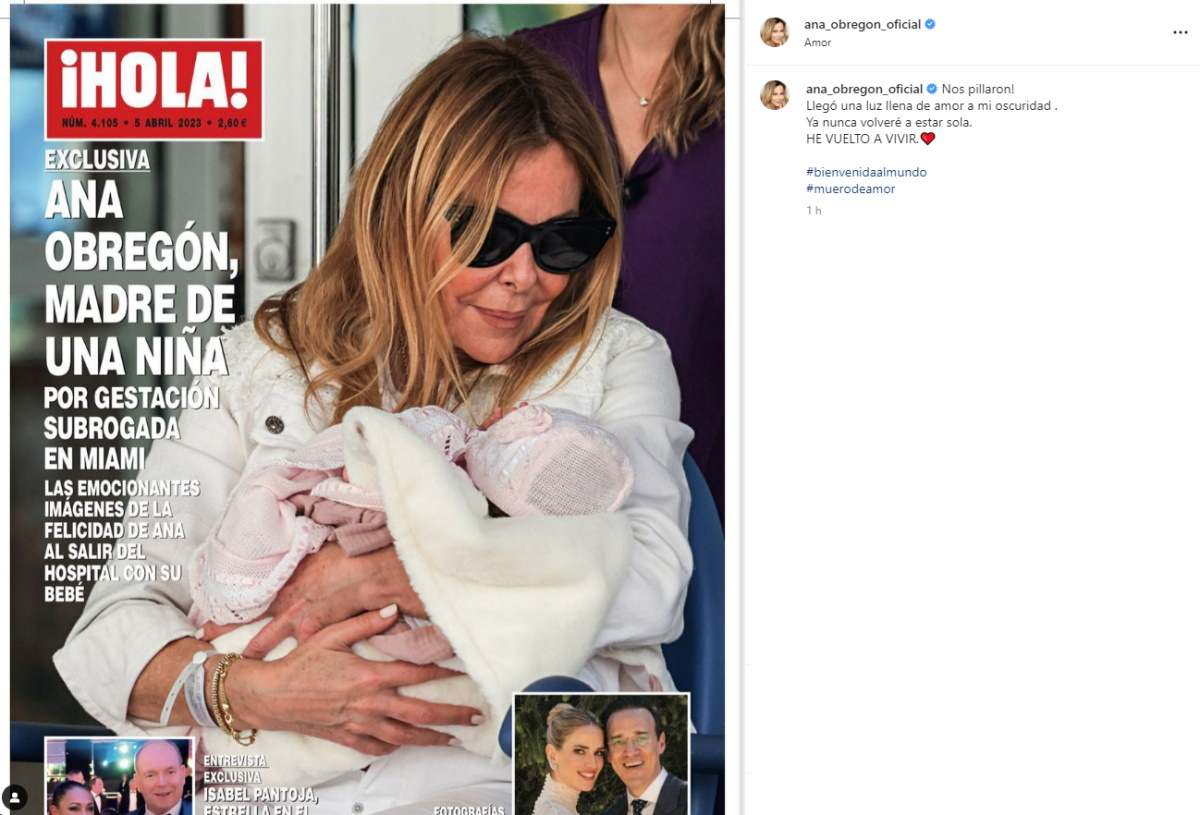Screen dimensions: 1200x815
Task: Open the three-dot more options menu
Action: click(1180, 32)
